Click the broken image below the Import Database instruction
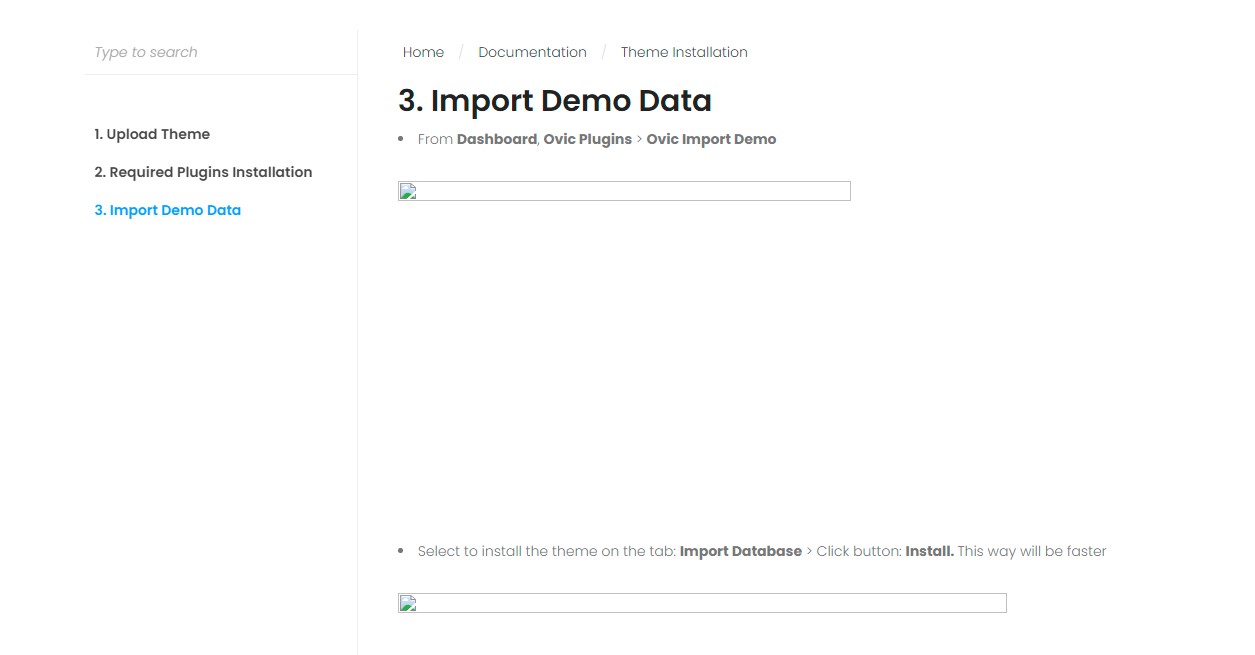The image size is (1255, 655). 702,603
